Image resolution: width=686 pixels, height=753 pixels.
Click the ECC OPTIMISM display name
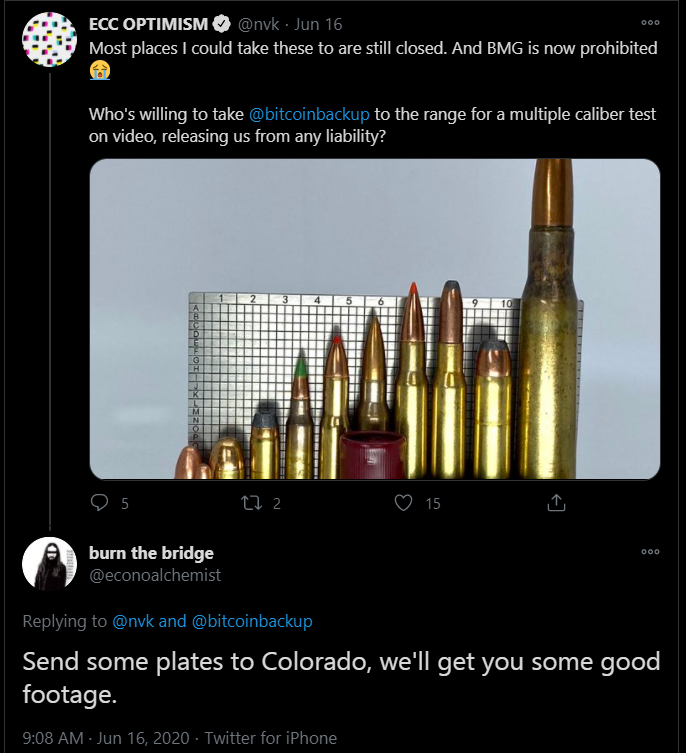[x=150, y=24]
